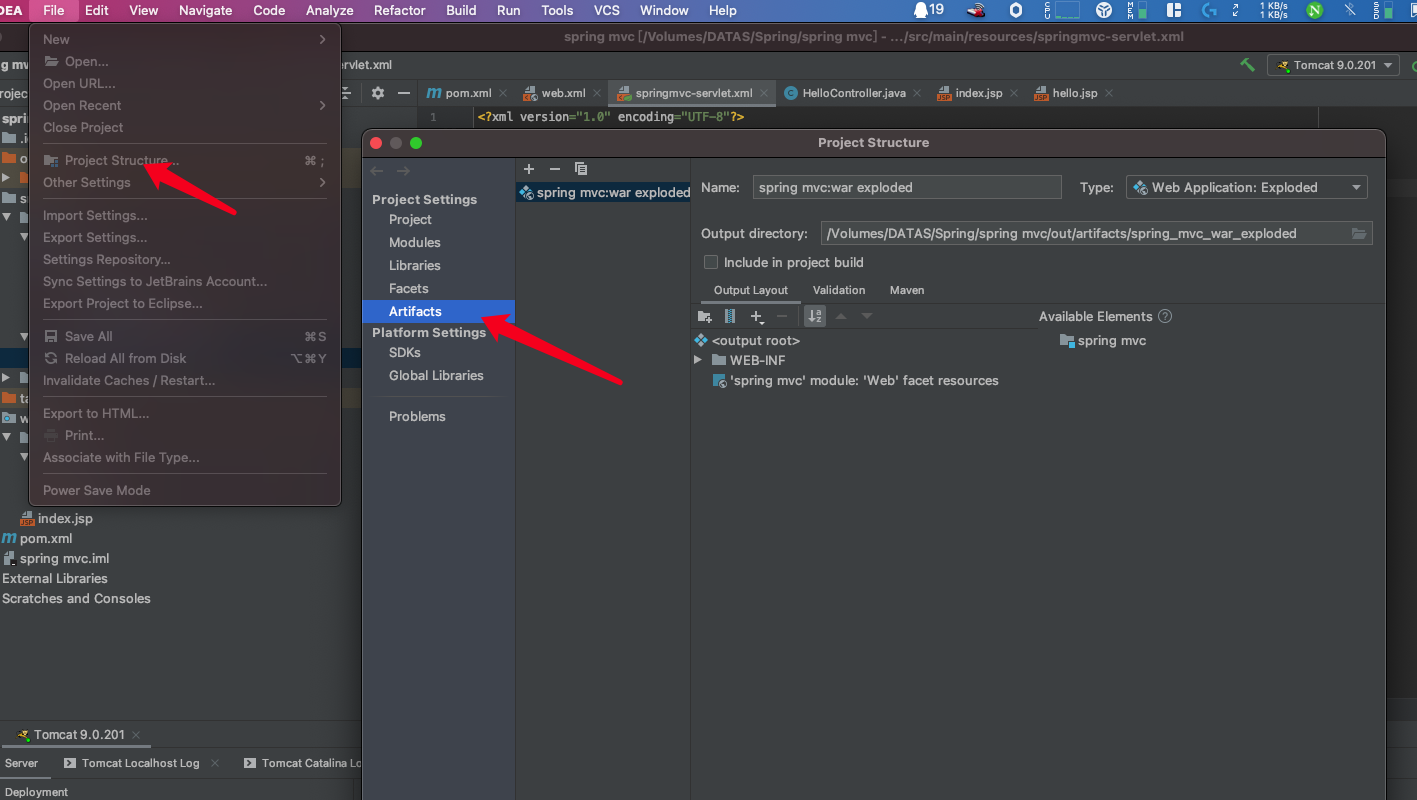
Task: Navigate back in Project Structure dialog
Action: click(x=377, y=171)
